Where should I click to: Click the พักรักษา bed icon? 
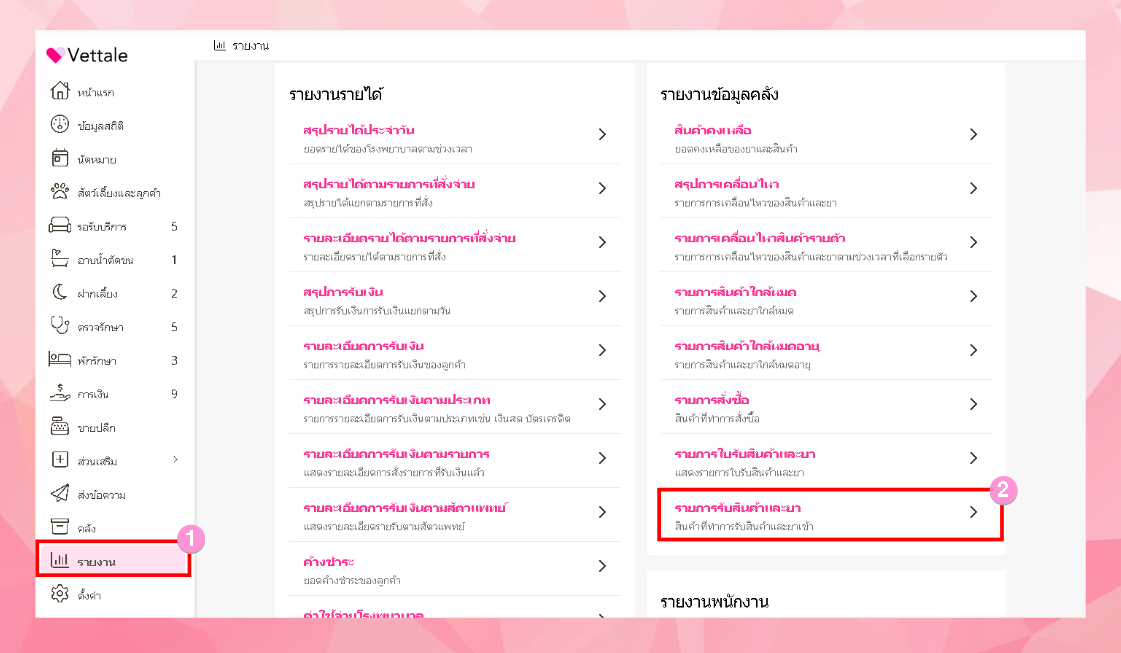click(x=59, y=360)
